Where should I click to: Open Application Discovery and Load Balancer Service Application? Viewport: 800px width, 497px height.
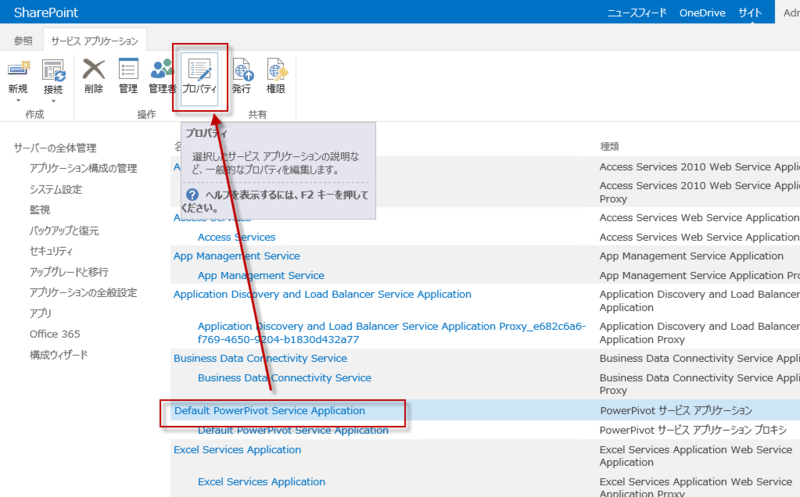(x=322, y=294)
